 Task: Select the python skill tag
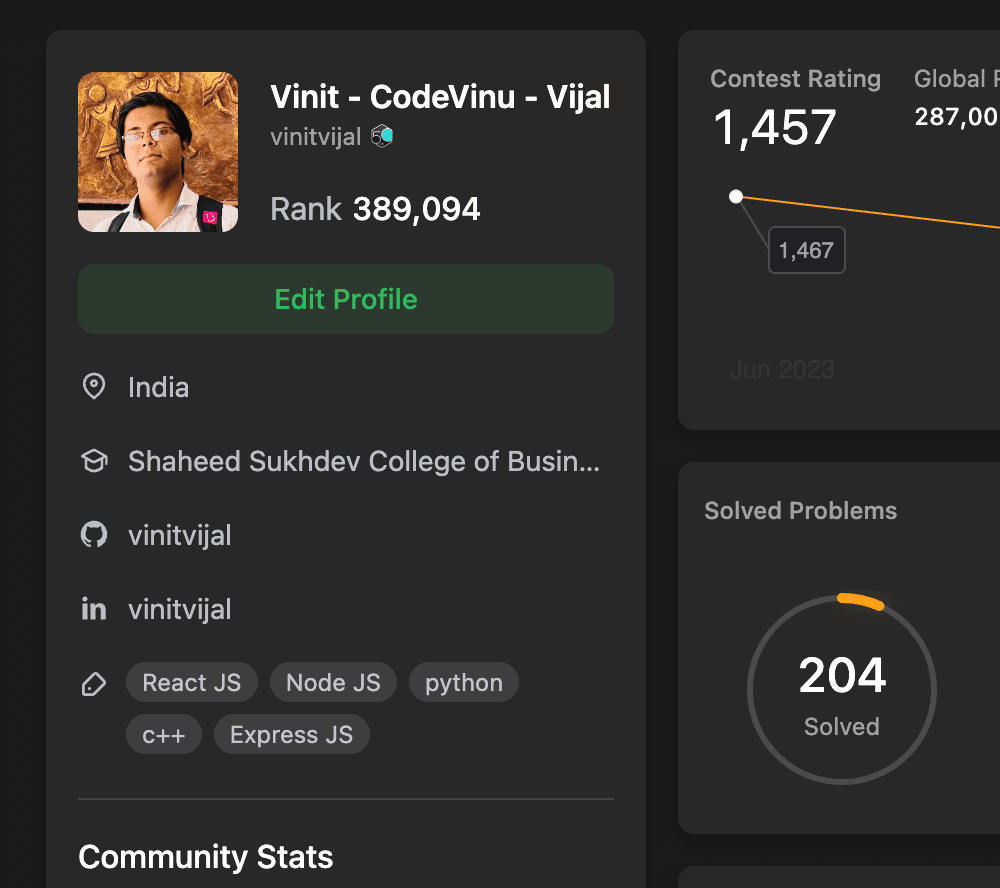[x=464, y=683]
